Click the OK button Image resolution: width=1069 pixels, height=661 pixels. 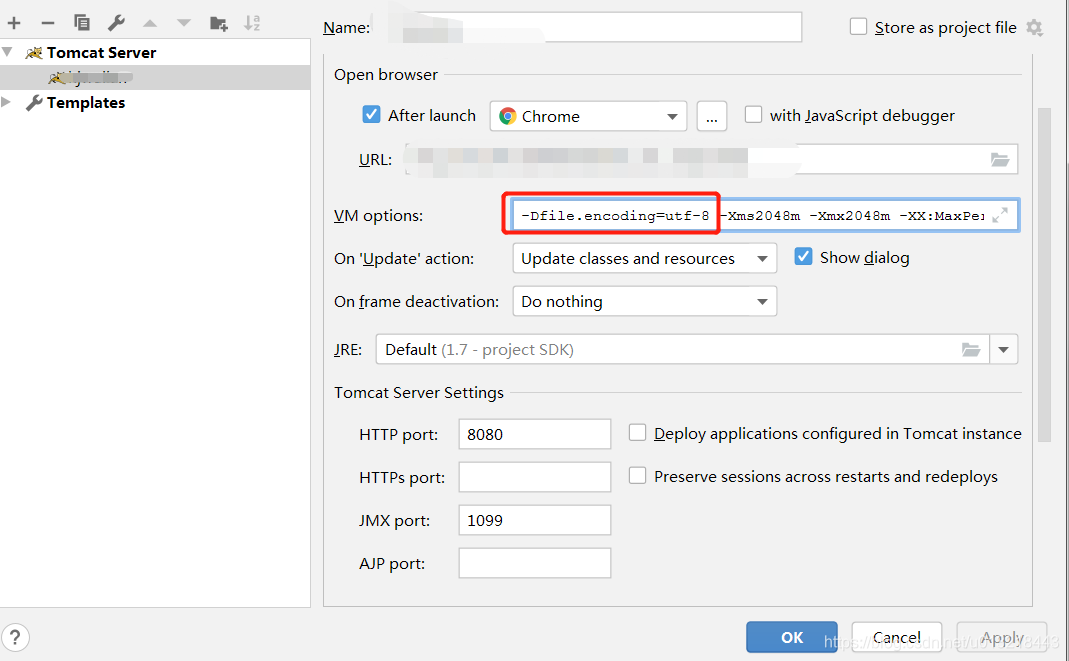point(792,637)
